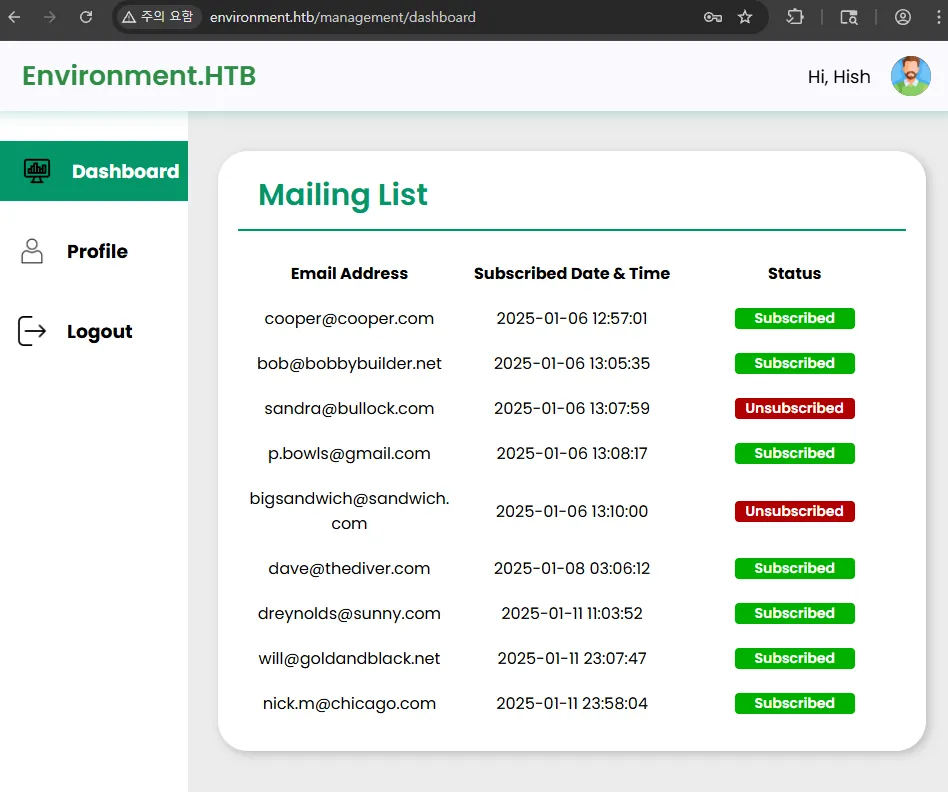Select email bob@bobbybuilder.net

point(349,363)
